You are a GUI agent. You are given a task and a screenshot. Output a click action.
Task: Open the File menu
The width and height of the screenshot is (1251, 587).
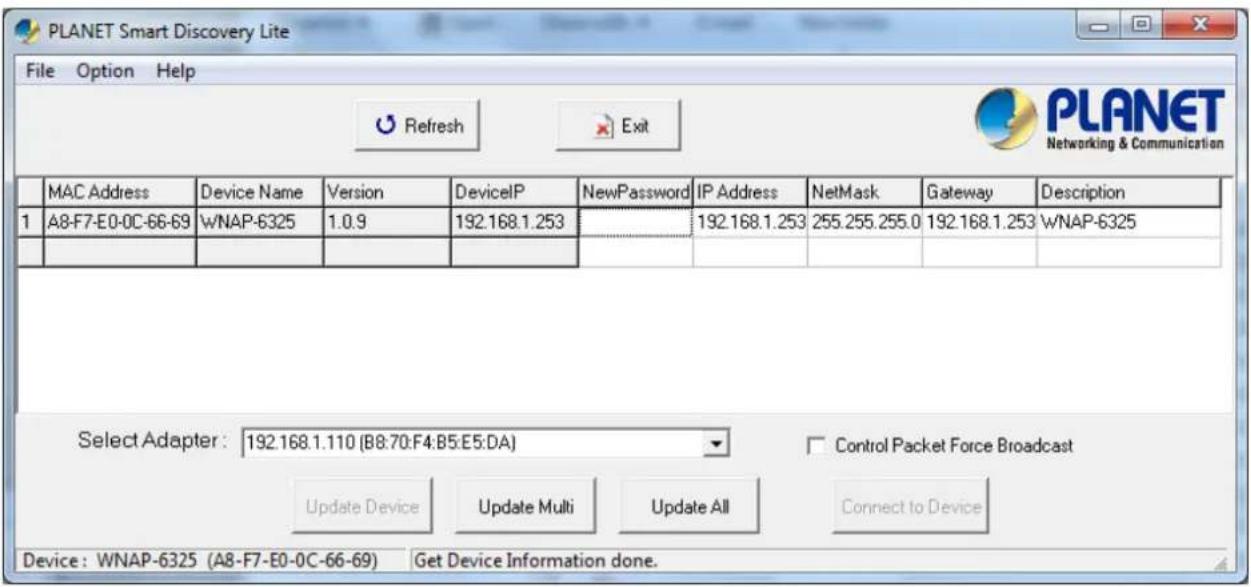coord(40,71)
